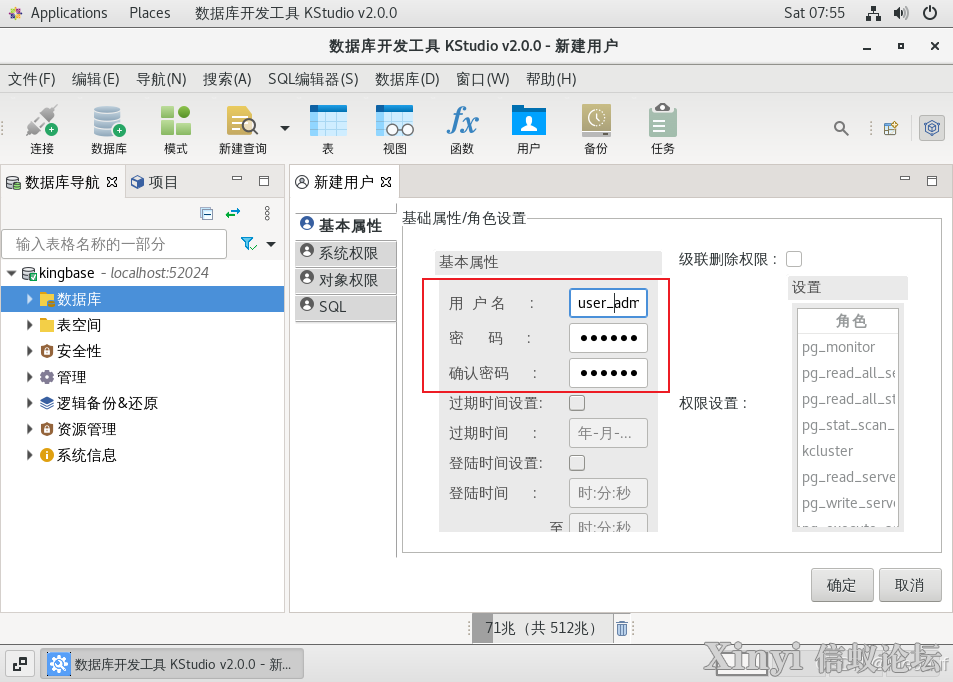Click the network icon in system tray
Viewport: 953px width, 682px height.
(873, 13)
